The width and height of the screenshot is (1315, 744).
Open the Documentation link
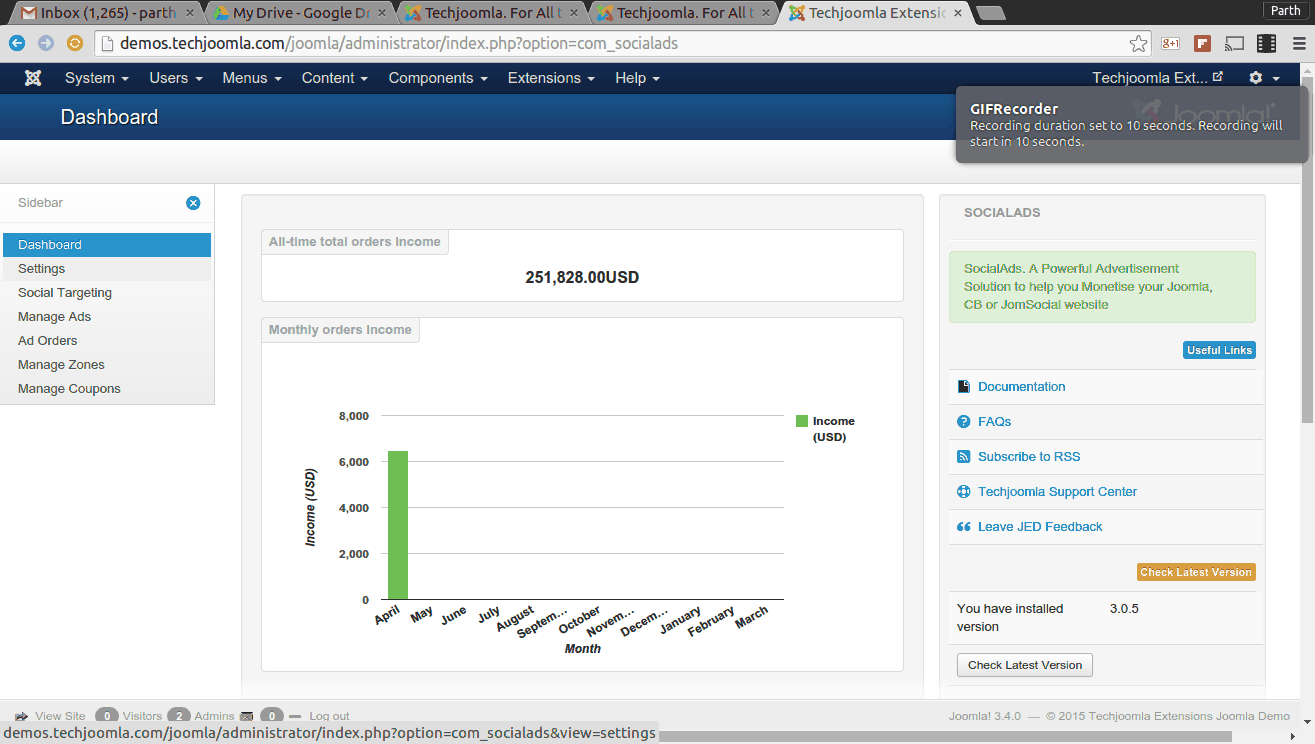(x=1021, y=387)
